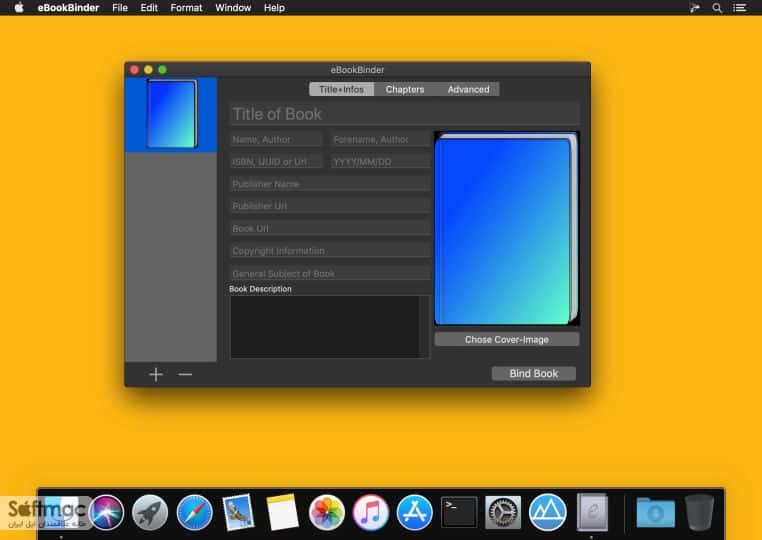The image size is (762, 540).
Task: Click the Bind Book button
Action: click(x=534, y=373)
